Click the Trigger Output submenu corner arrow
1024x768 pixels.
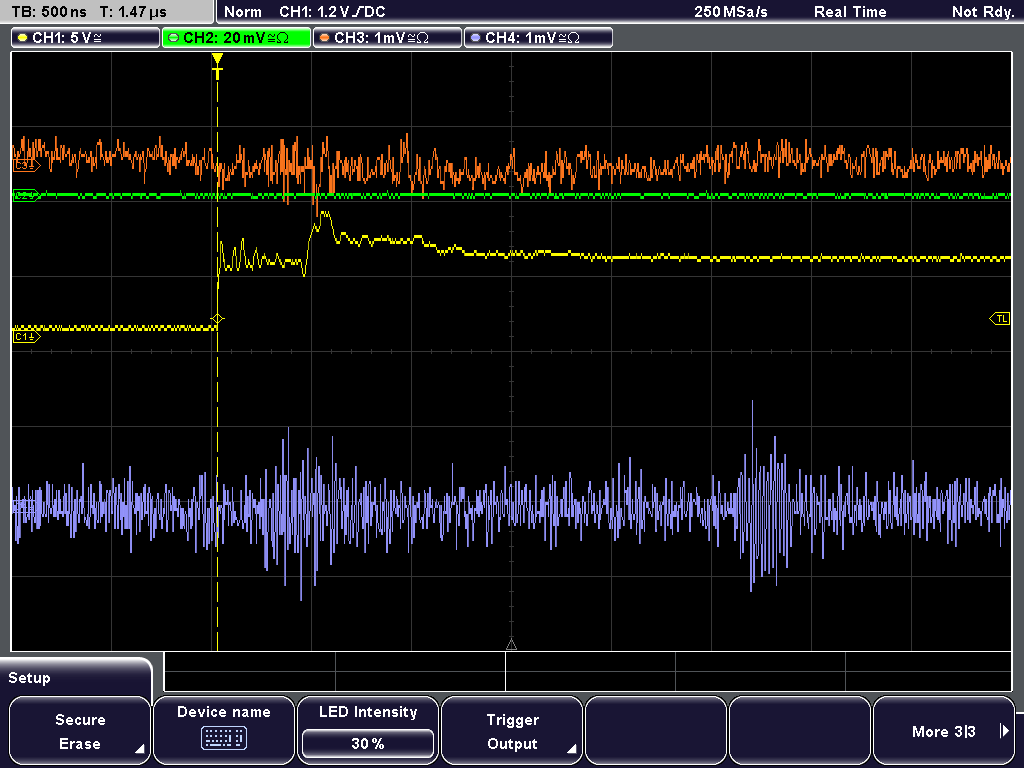click(x=571, y=749)
